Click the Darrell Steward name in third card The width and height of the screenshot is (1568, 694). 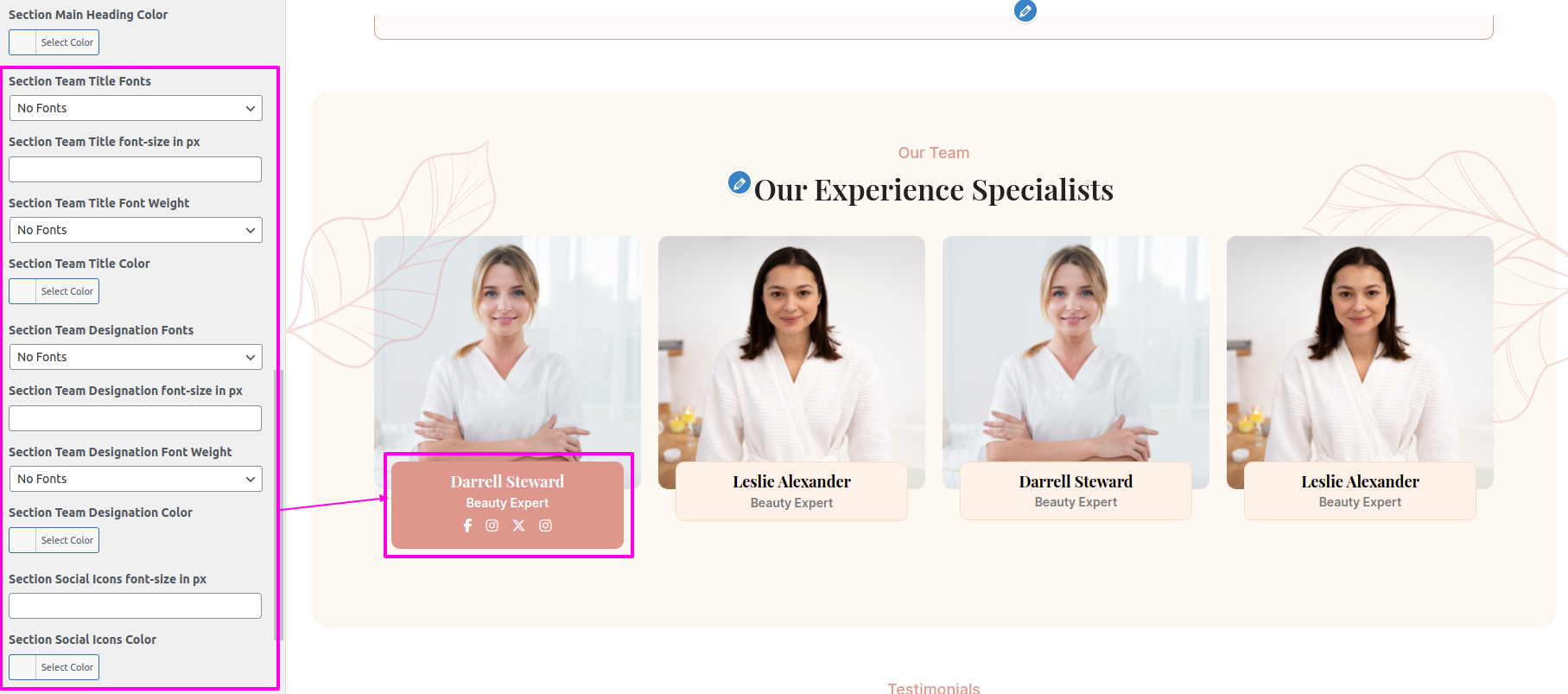pos(1076,481)
